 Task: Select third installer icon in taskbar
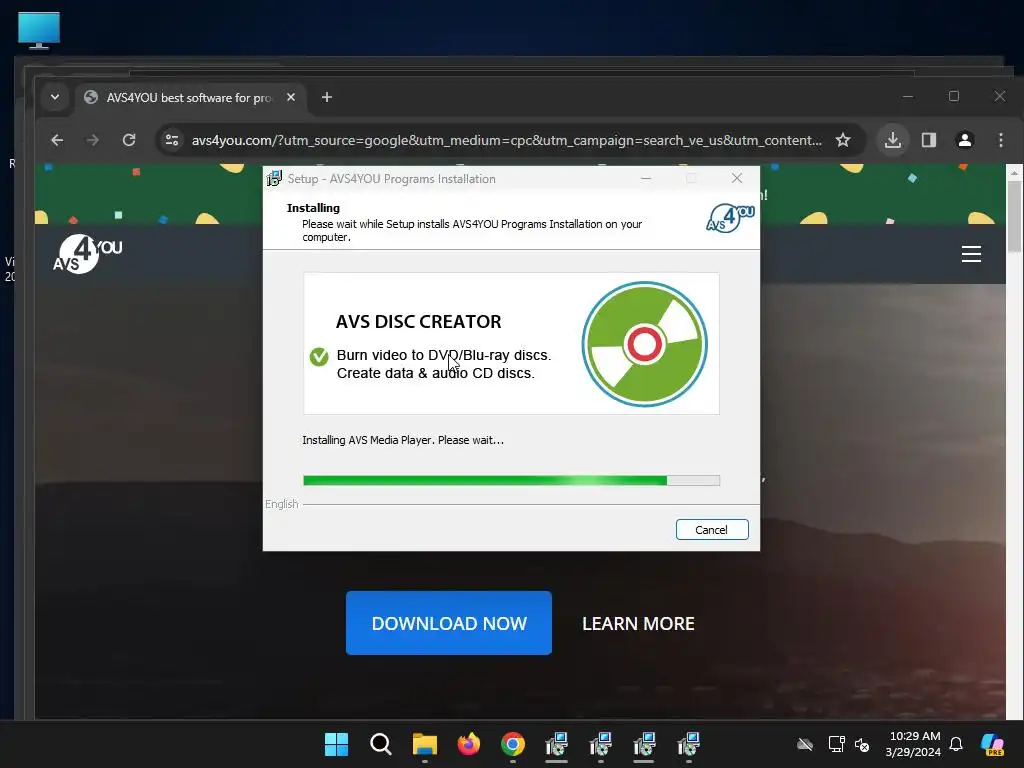pyautogui.click(x=644, y=744)
